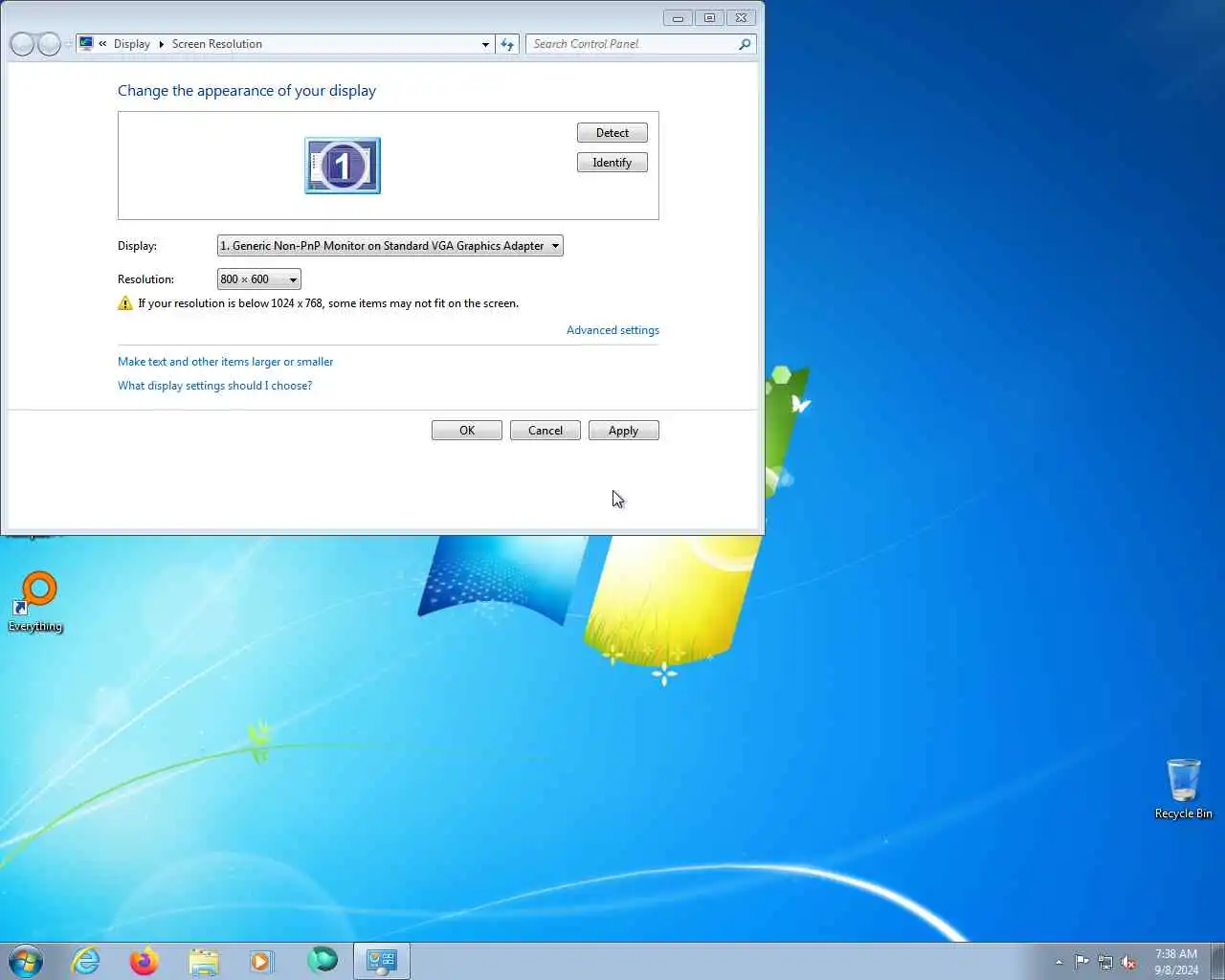
Task: Open Make text and other items larger or smaller
Action: coord(226,362)
